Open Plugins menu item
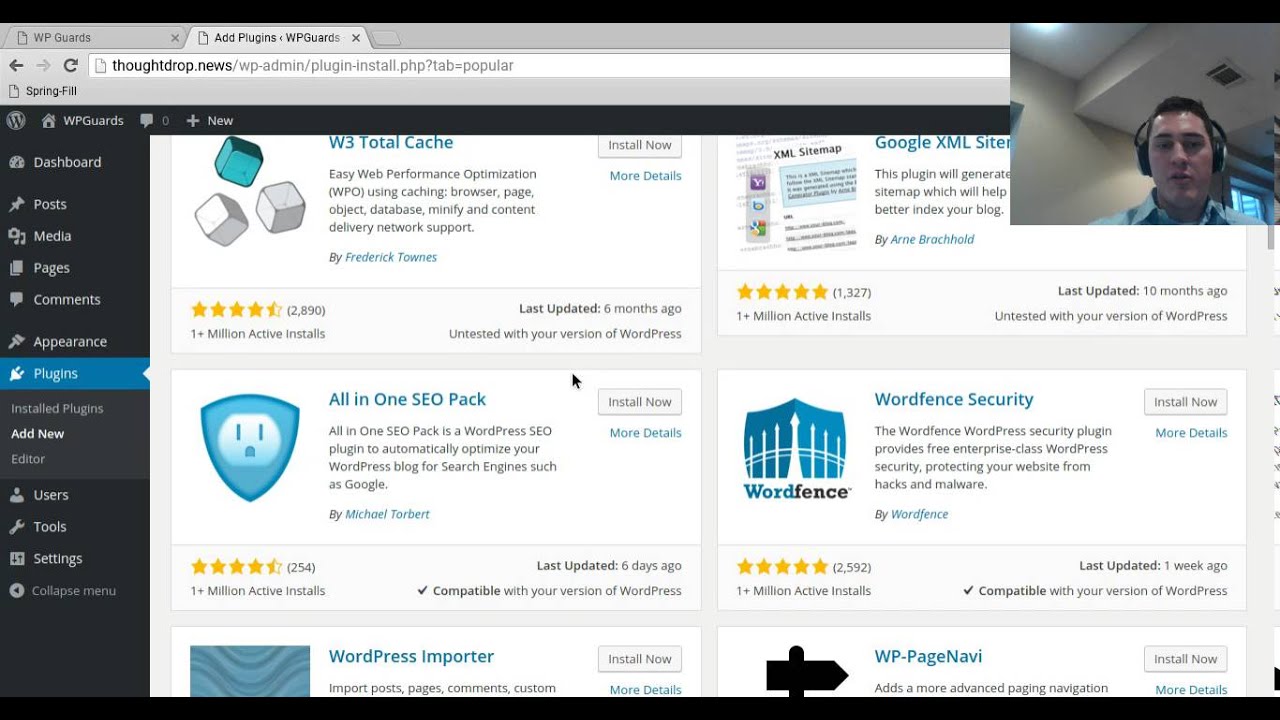This screenshot has width=1280, height=720. [x=75, y=373]
